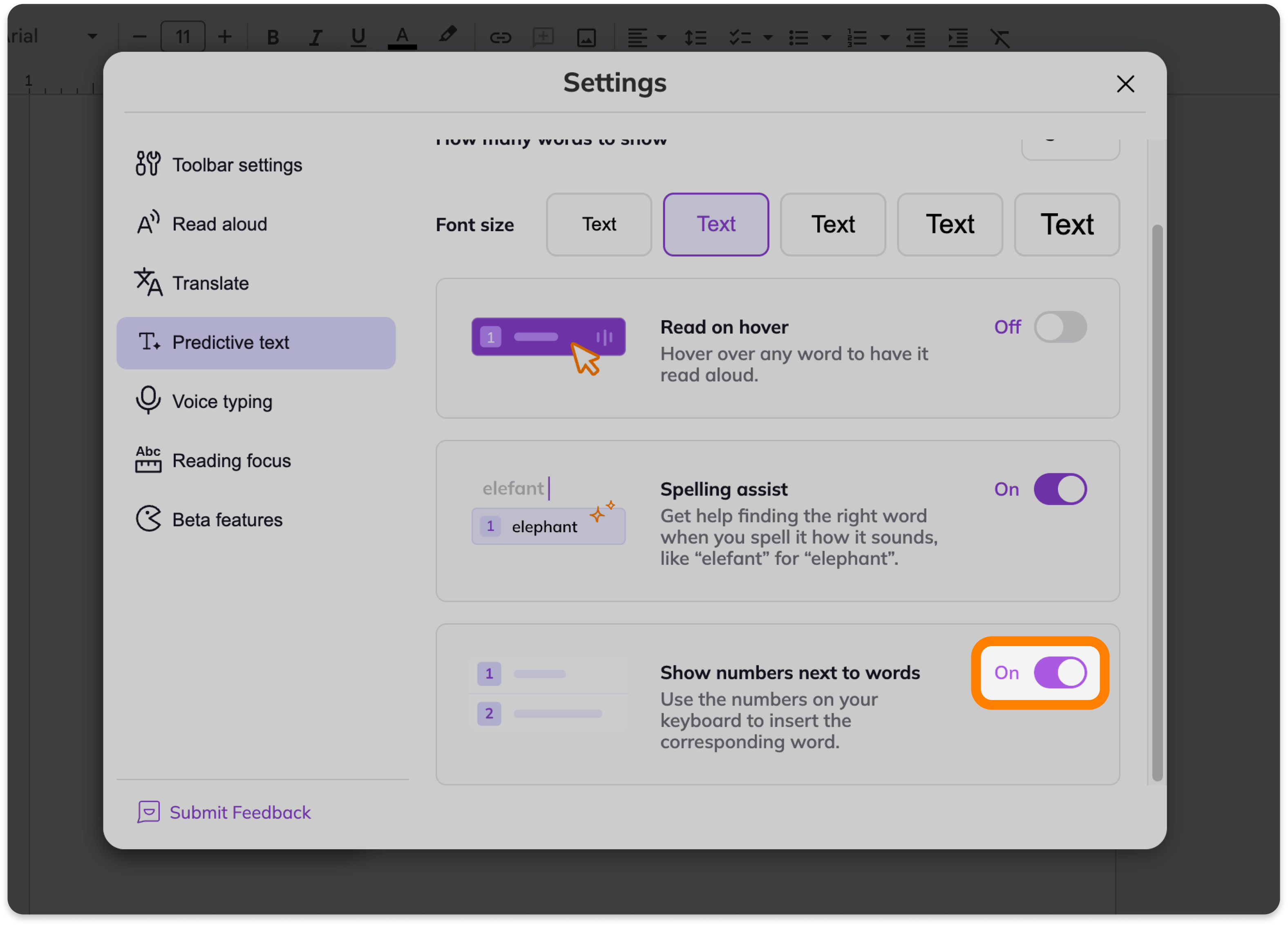Click the Underline icon
1288x926 pixels.
pyautogui.click(x=358, y=38)
